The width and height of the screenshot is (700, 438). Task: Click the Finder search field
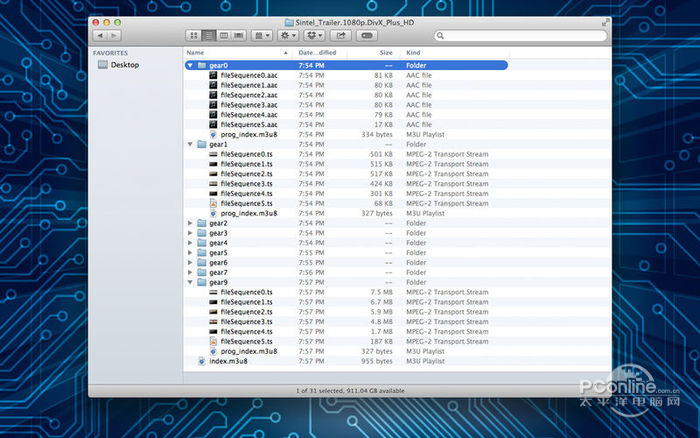(x=520, y=35)
